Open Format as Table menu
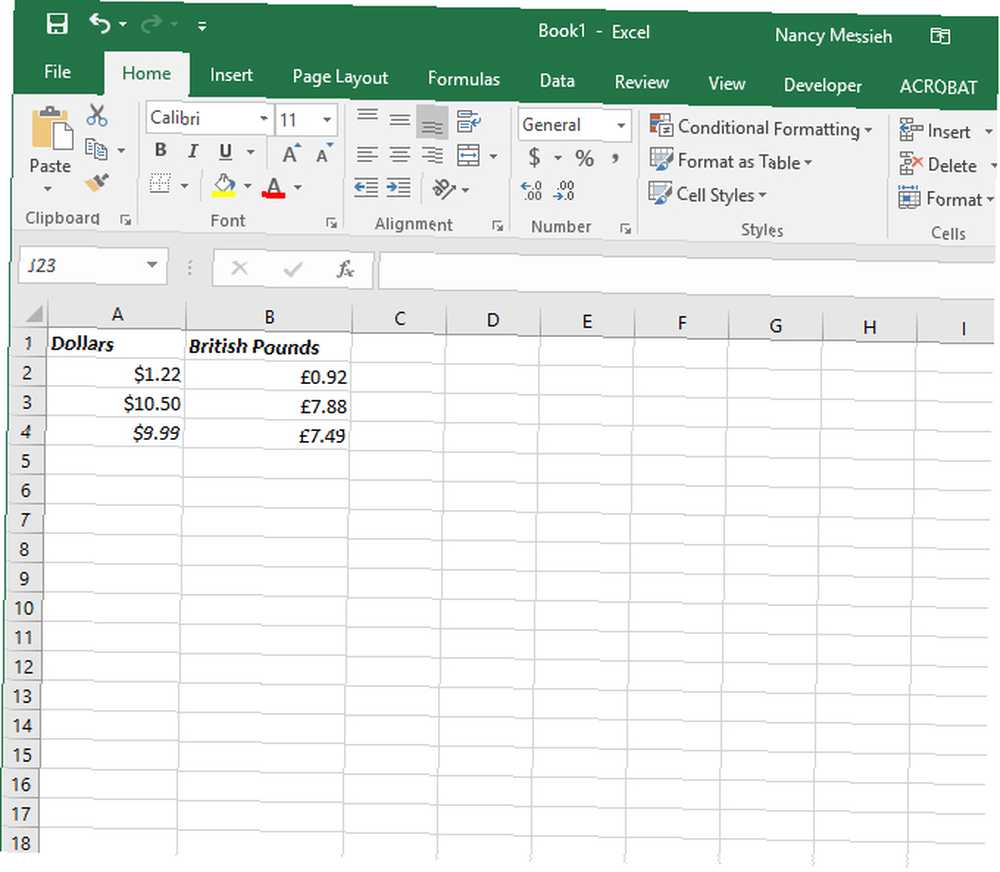1000x872 pixels. 731,160
